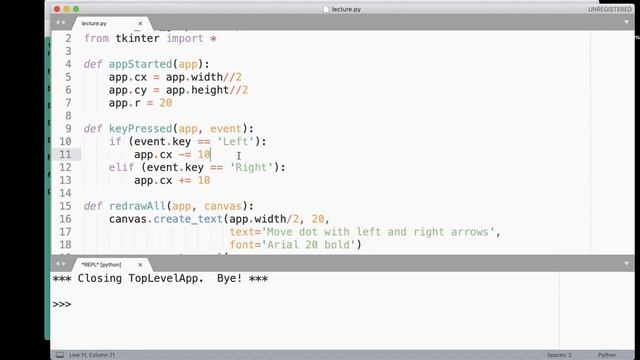The image size is (640, 360).
Task: Click the 'Arial 20 bold' font string
Action: click(x=308, y=245)
